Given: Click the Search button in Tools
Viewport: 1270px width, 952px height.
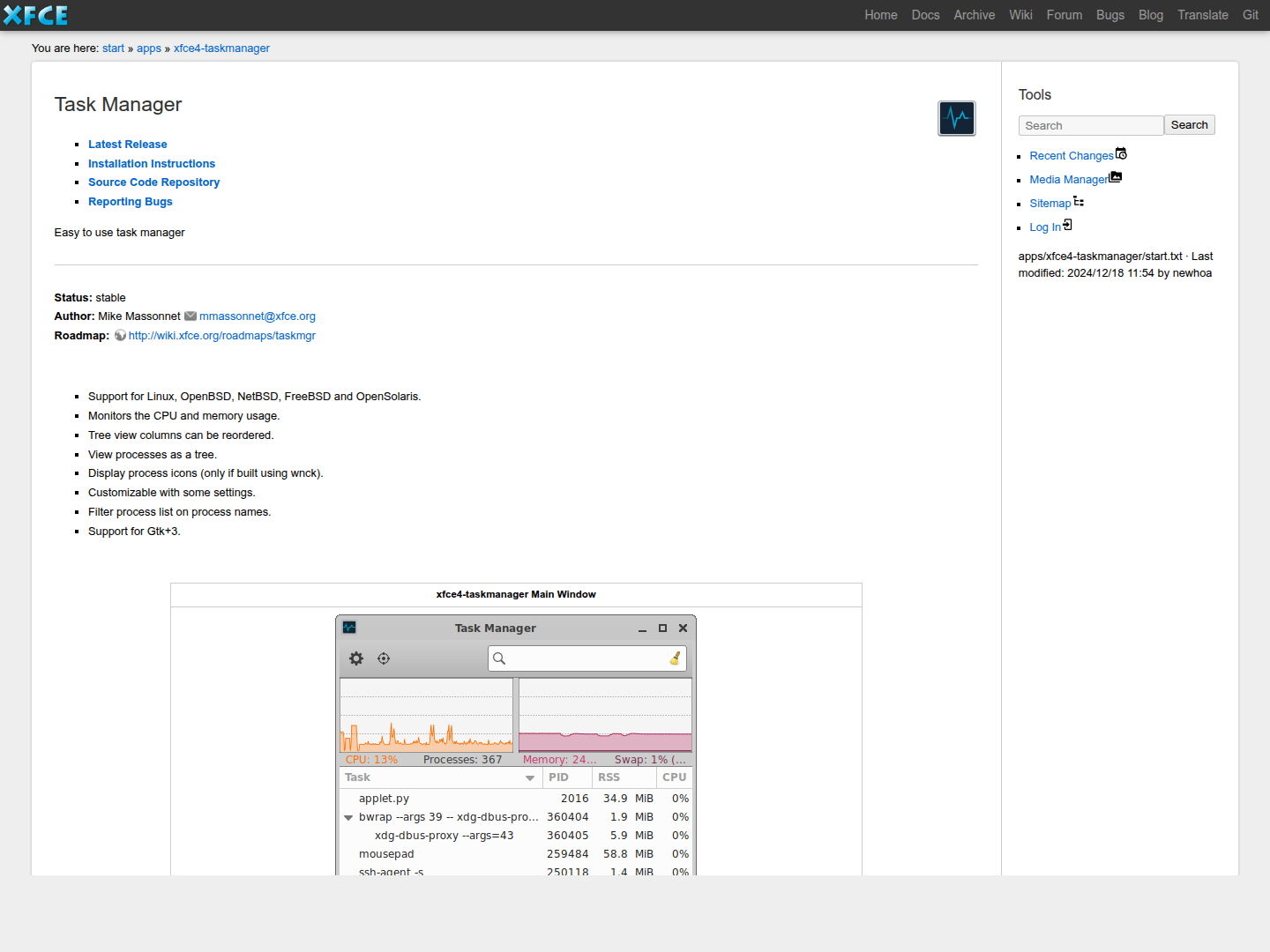Looking at the screenshot, I should 1190,125.
